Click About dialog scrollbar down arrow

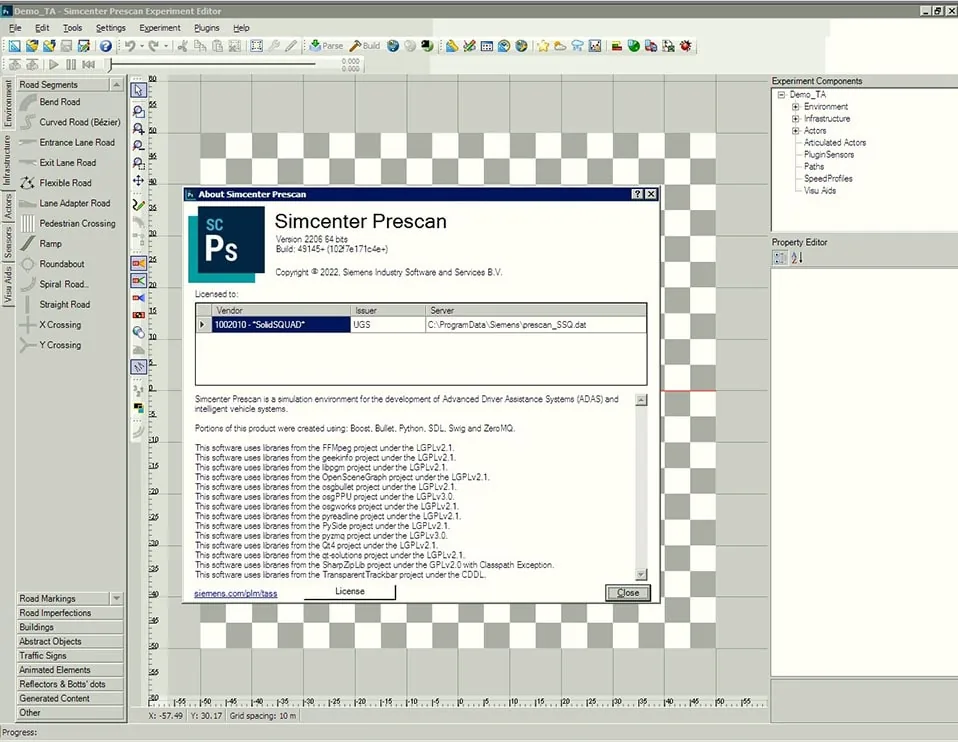pyautogui.click(x=641, y=575)
